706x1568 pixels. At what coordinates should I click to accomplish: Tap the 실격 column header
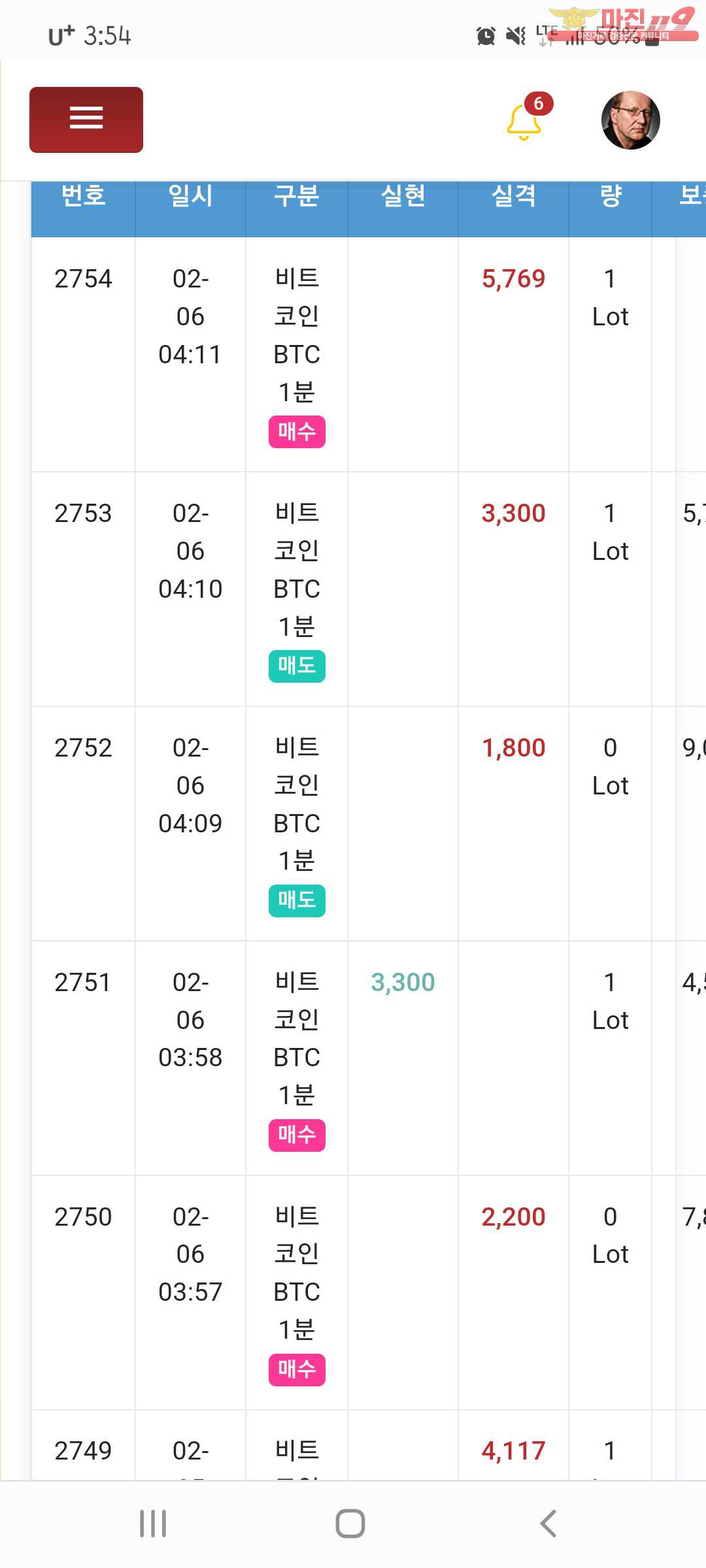513,195
